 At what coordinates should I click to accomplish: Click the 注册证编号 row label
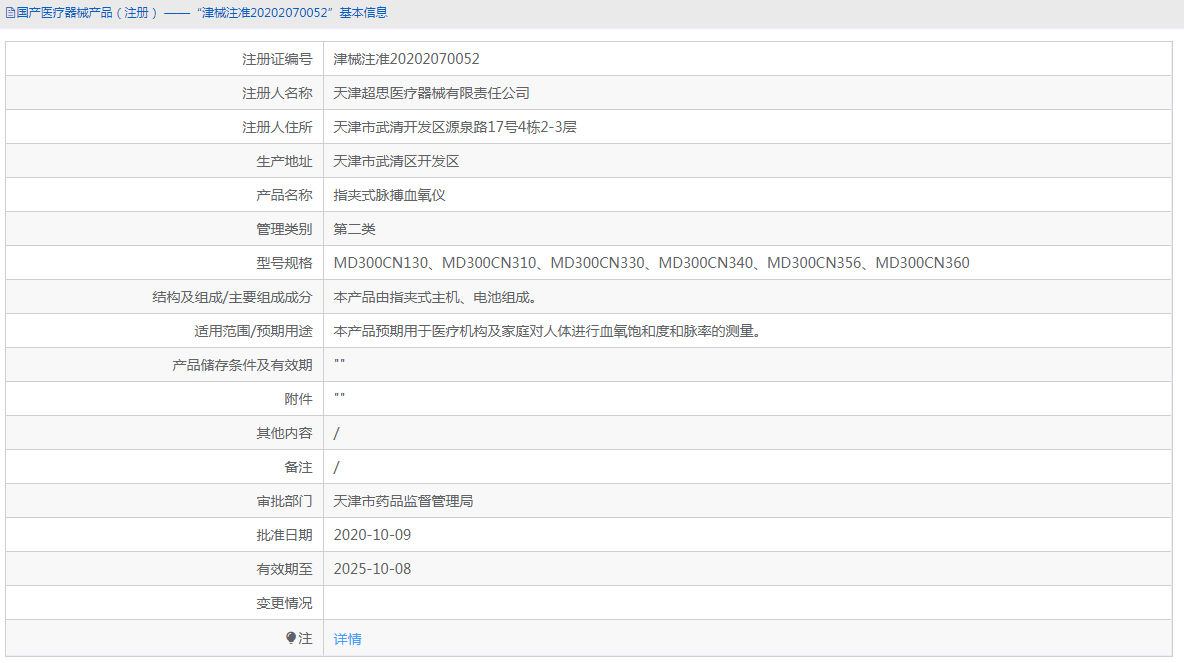pyautogui.click(x=280, y=58)
